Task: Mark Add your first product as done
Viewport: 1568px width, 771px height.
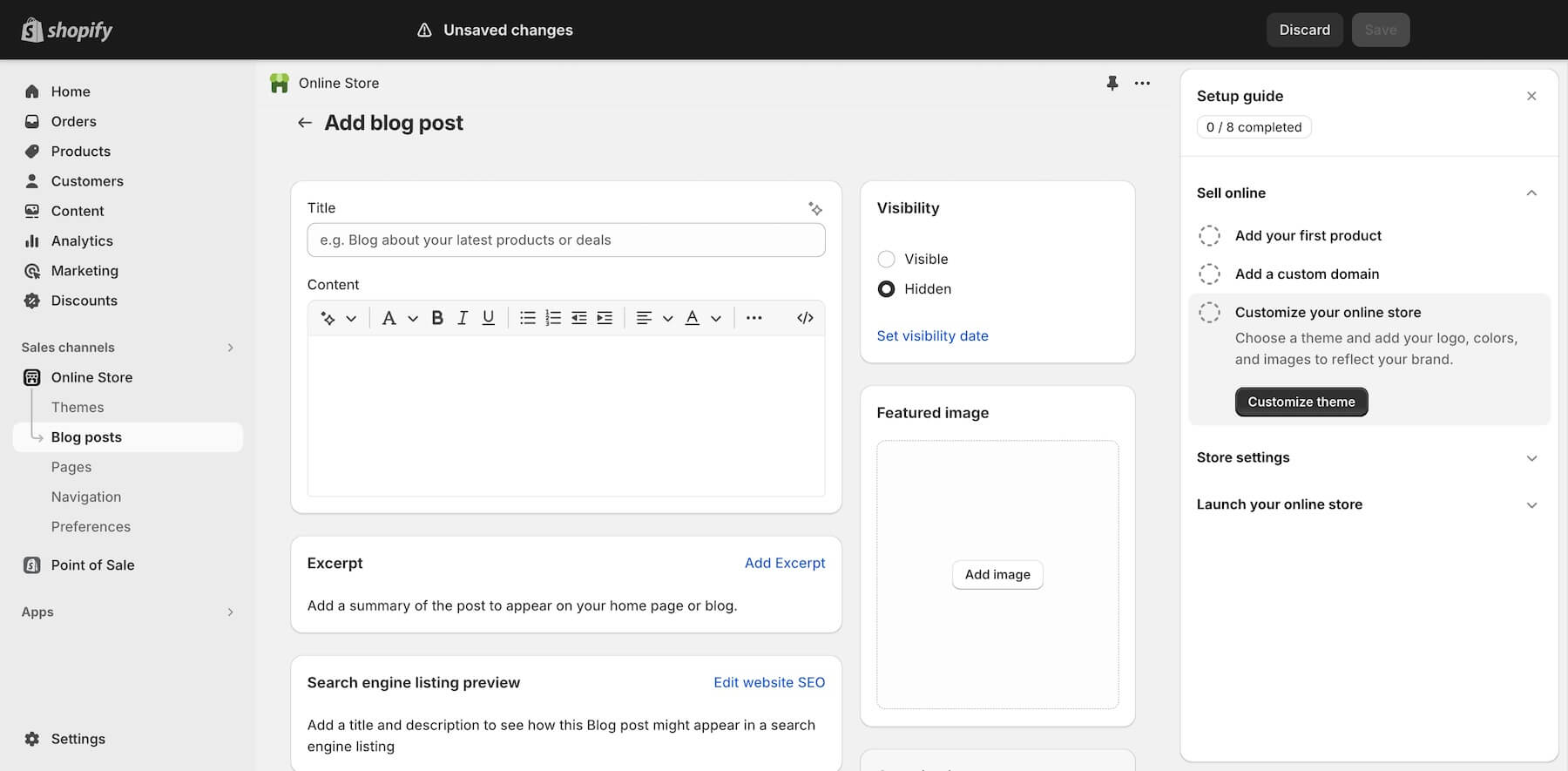Action: [x=1209, y=236]
